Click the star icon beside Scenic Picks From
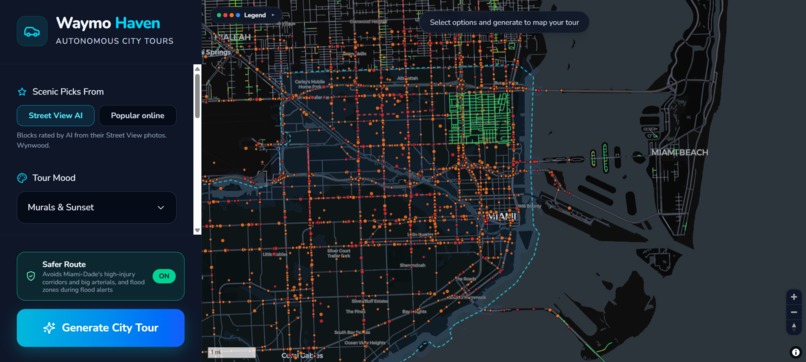The width and height of the screenshot is (806, 362). coord(22,92)
